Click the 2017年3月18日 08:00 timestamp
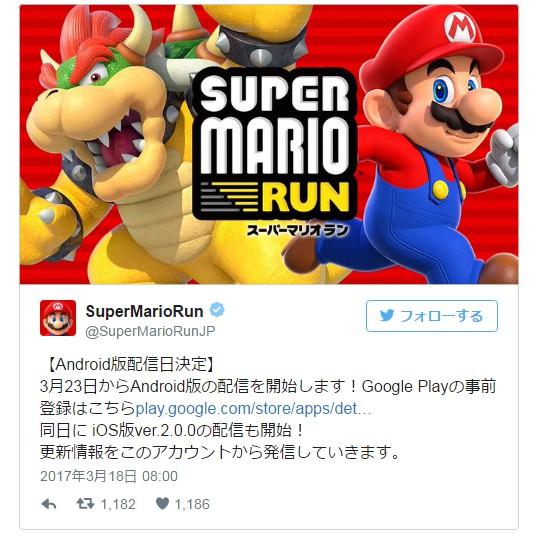 [109, 476]
